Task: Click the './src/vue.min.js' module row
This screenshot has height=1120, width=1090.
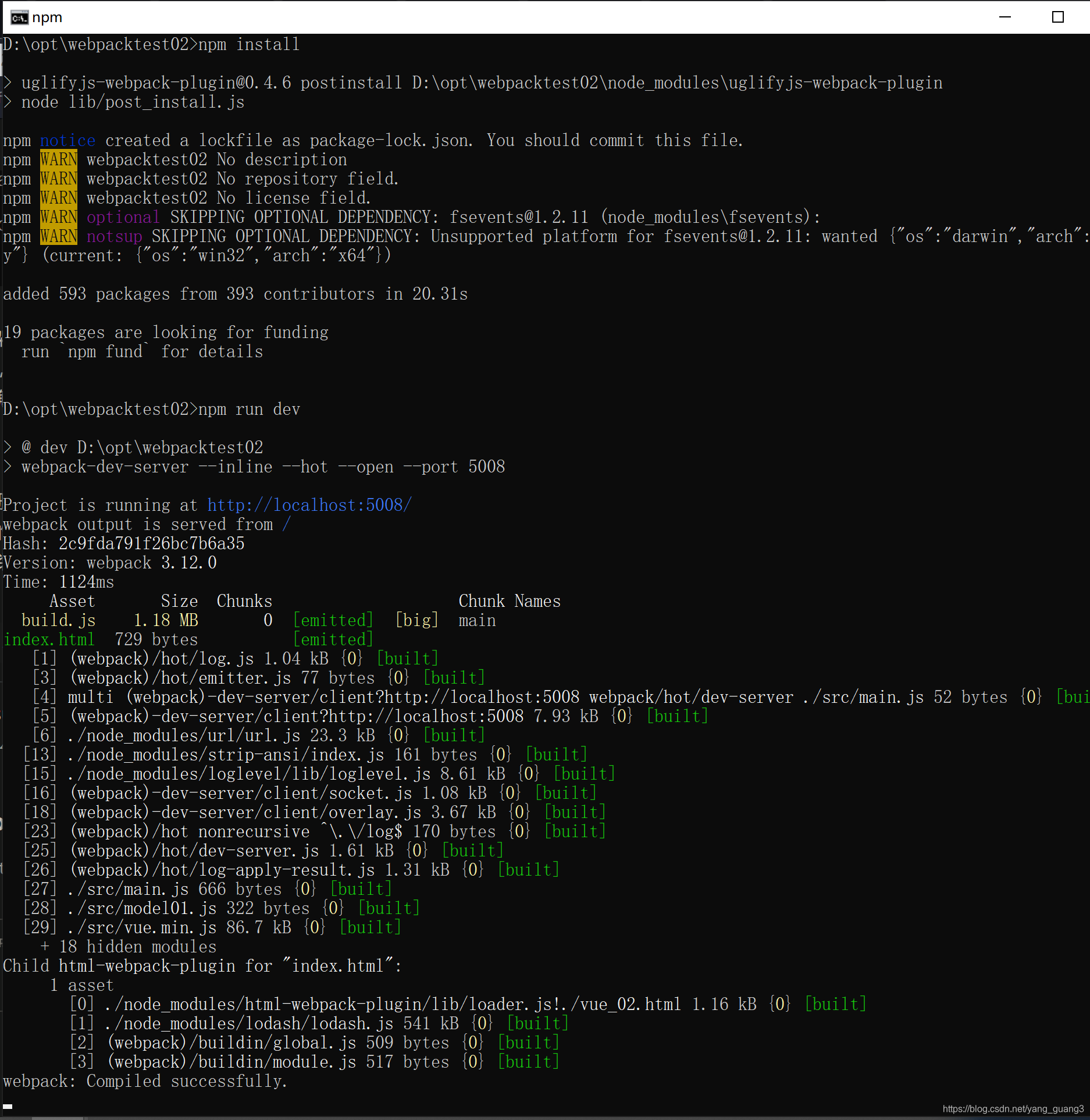Action: pos(212,927)
